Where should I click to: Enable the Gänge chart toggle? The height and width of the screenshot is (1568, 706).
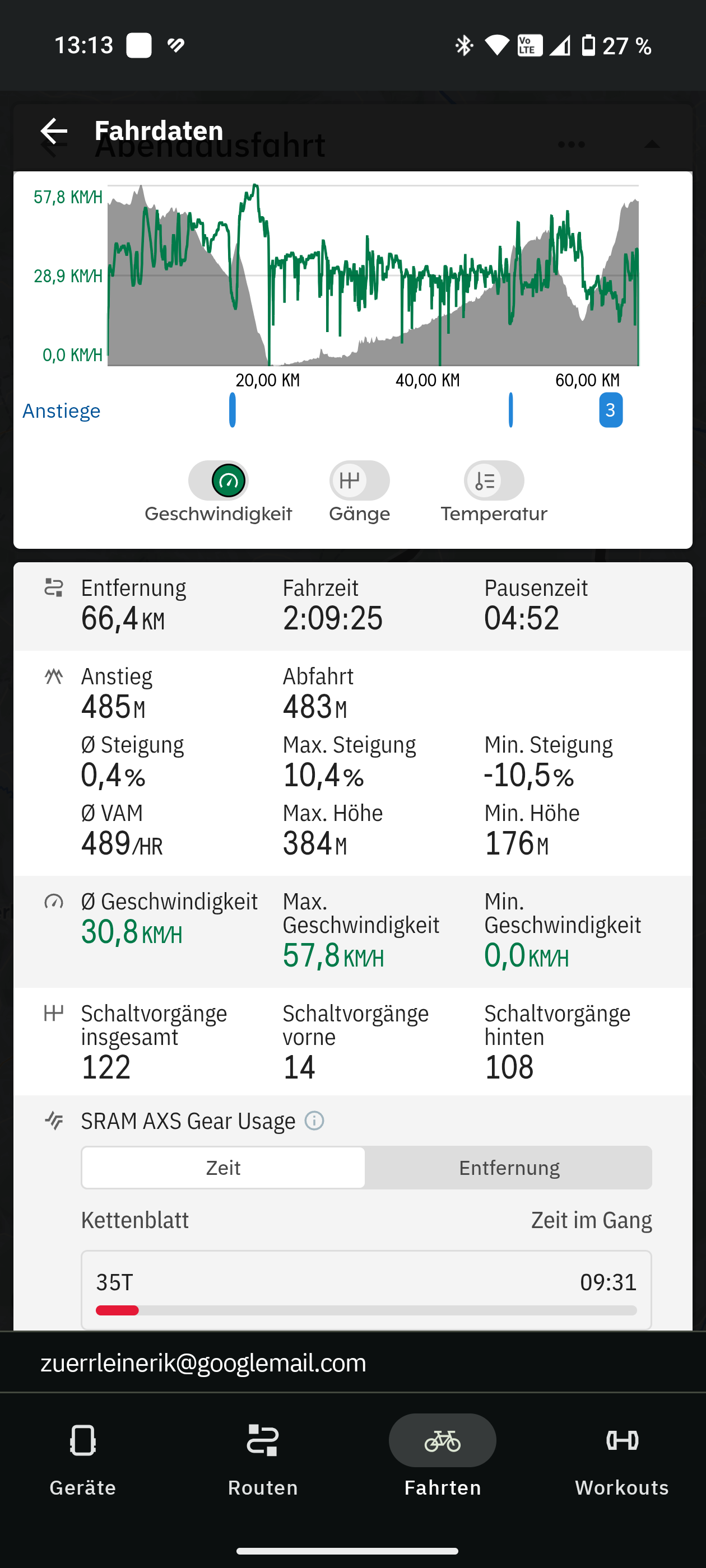coord(359,481)
